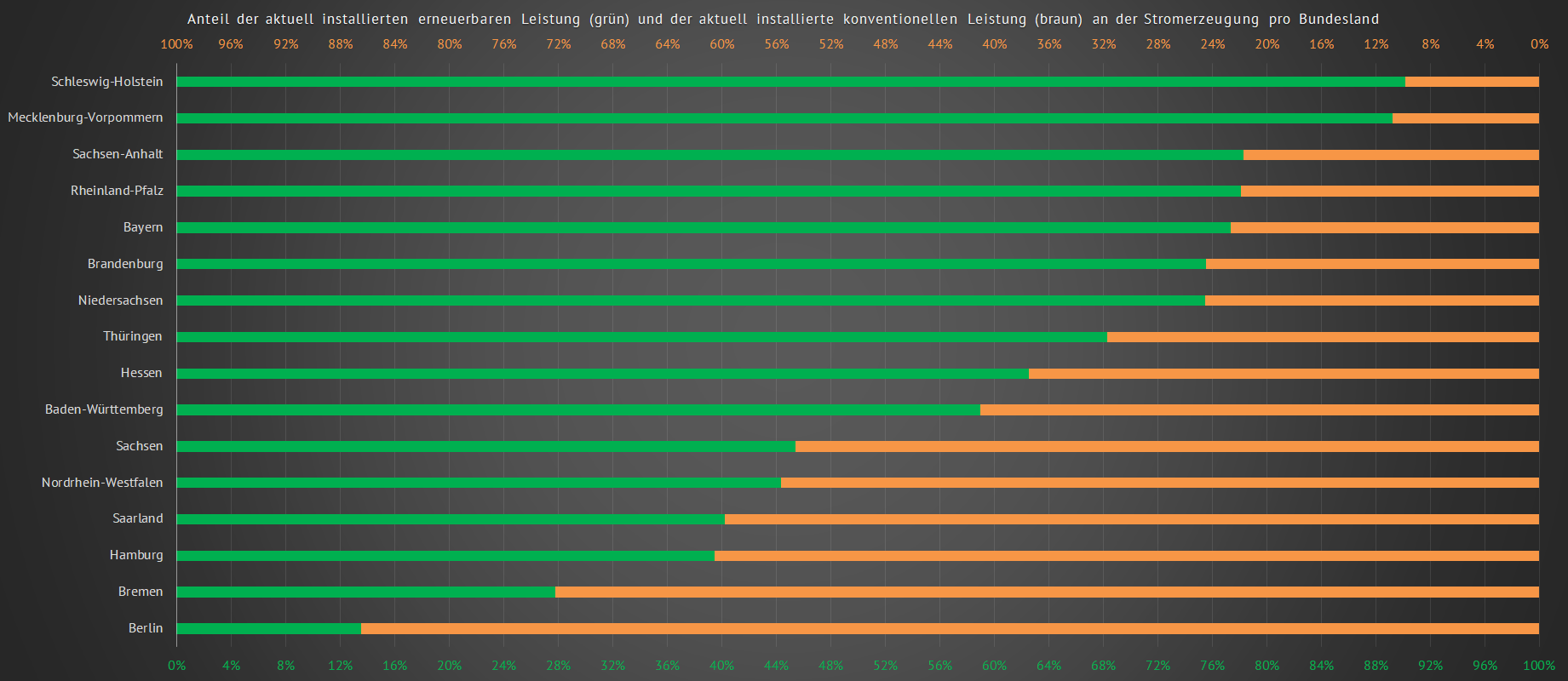This screenshot has height=681, width=1568.
Task: Select the green 0% axis tick label
Action: [x=176, y=666]
